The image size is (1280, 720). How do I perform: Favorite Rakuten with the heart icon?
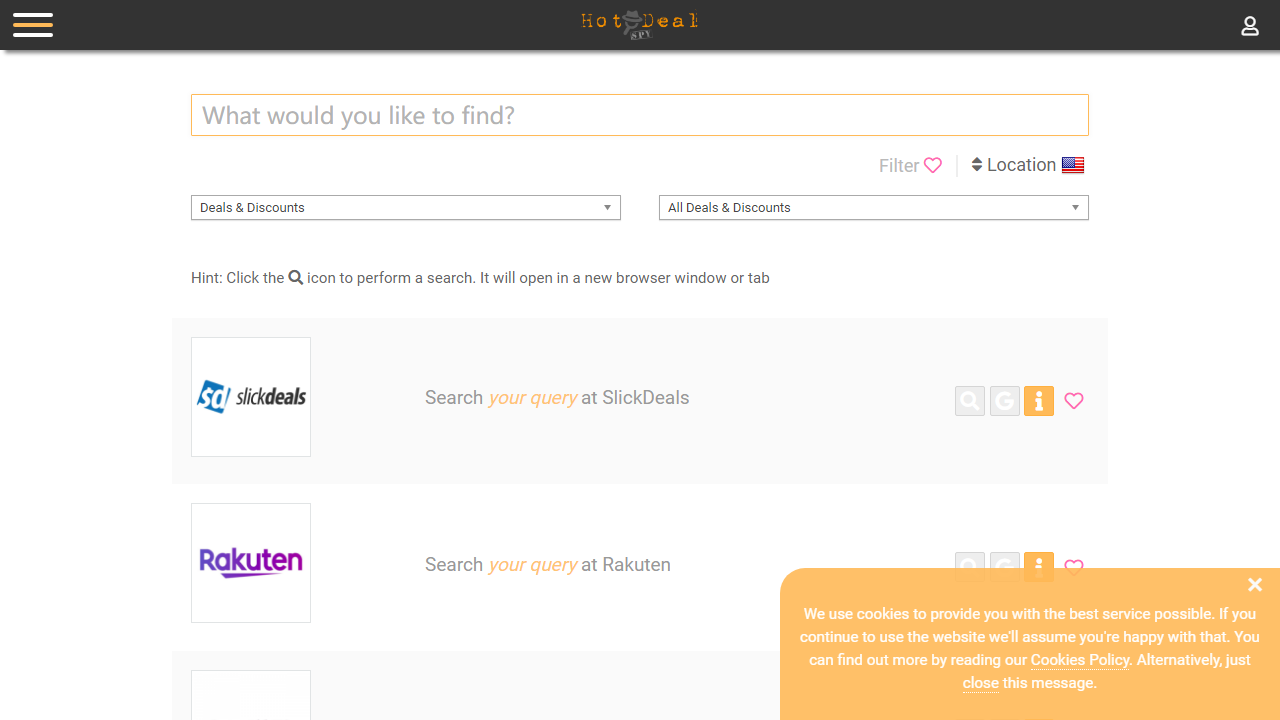[1074, 564]
